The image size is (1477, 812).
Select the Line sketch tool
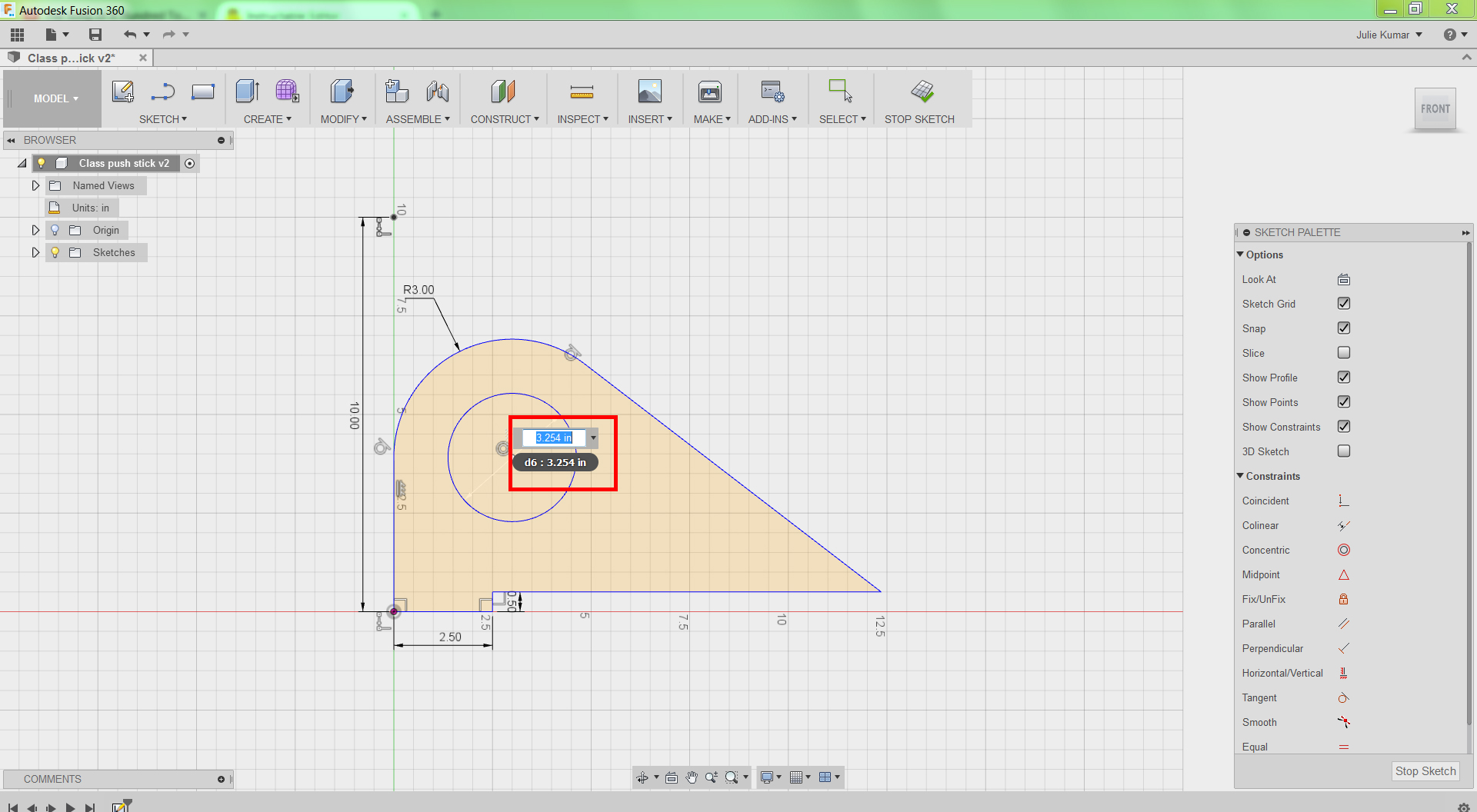pyautogui.click(x=162, y=92)
